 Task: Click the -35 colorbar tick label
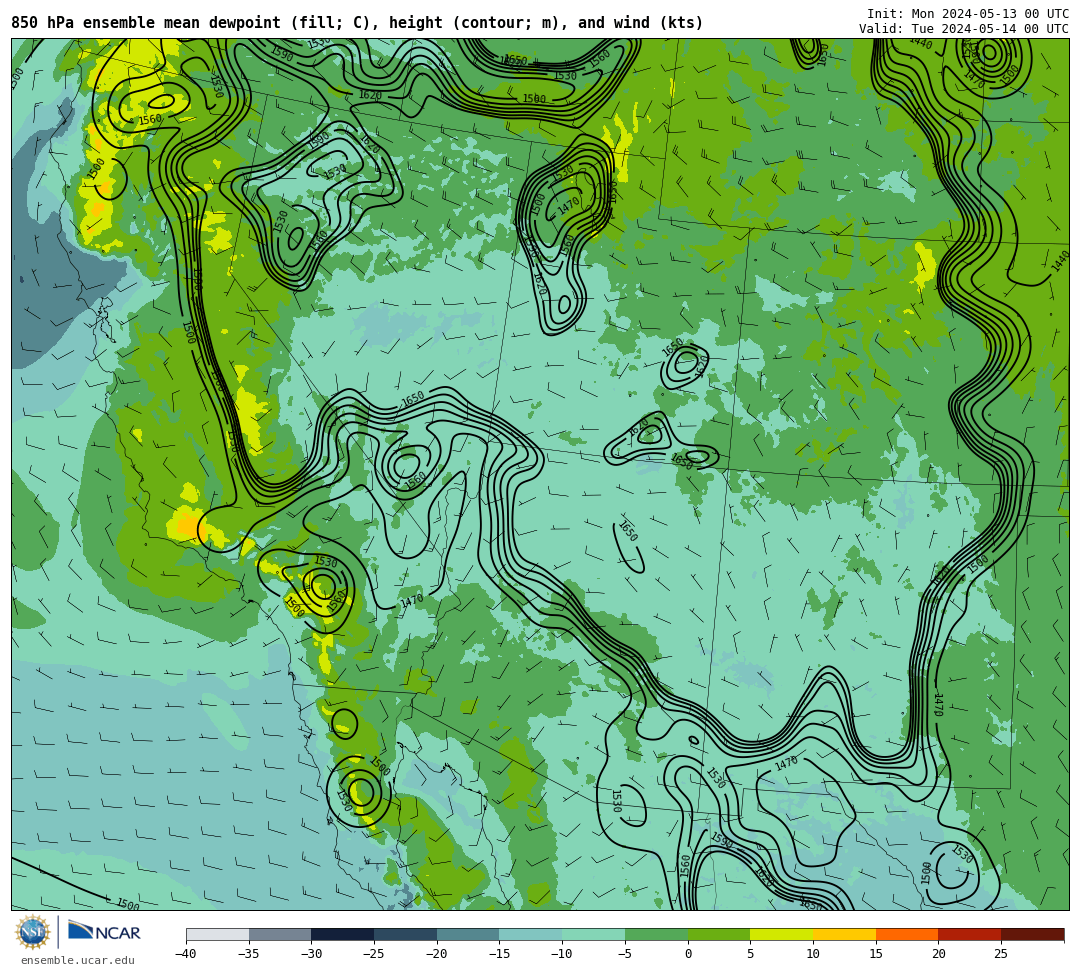coord(248,954)
